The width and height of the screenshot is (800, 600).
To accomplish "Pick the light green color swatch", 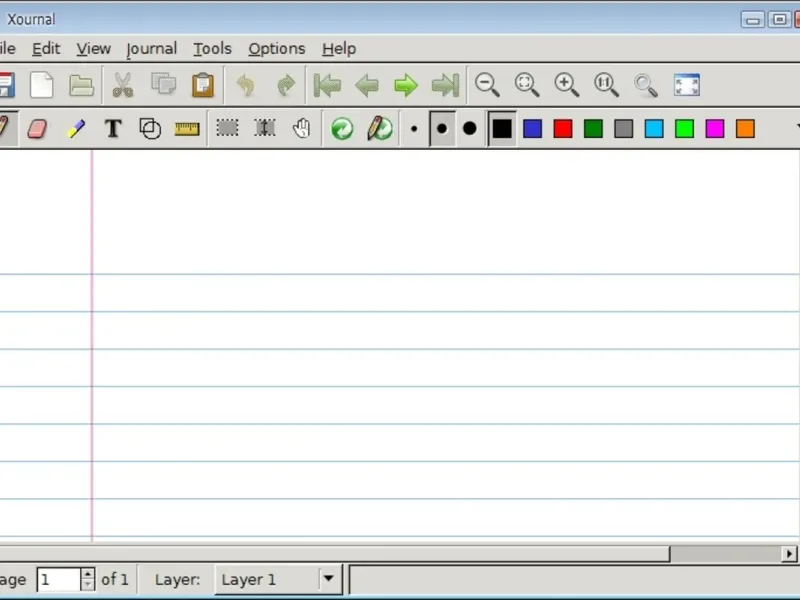I will click(x=684, y=129).
